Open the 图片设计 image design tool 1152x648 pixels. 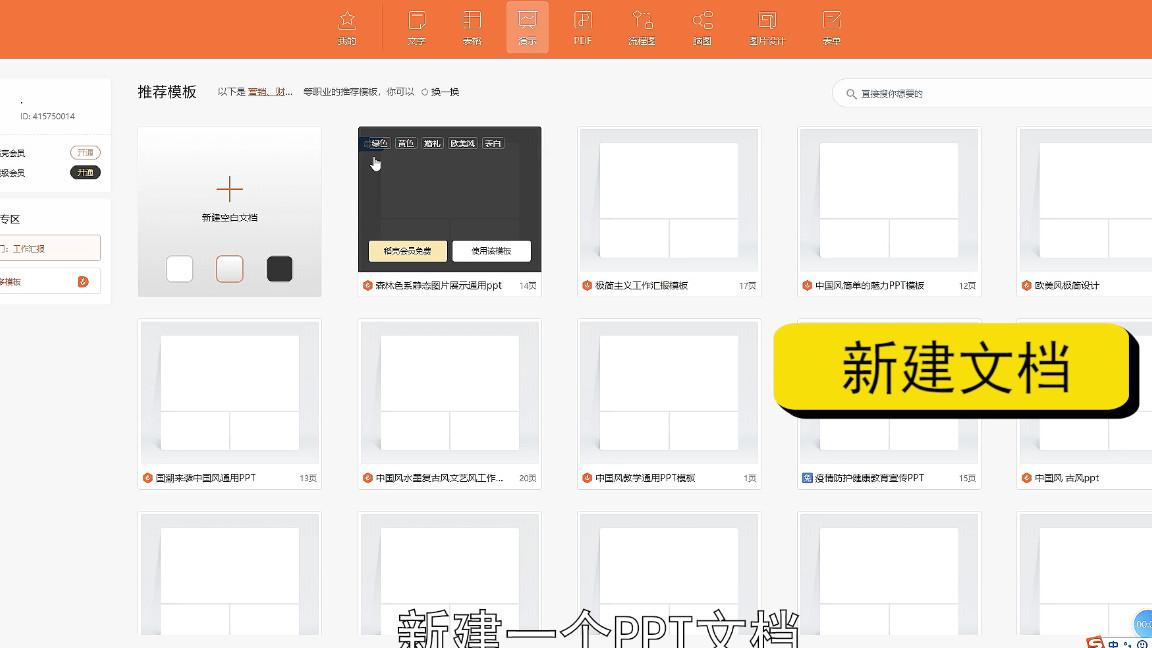click(x=768, y=27)
